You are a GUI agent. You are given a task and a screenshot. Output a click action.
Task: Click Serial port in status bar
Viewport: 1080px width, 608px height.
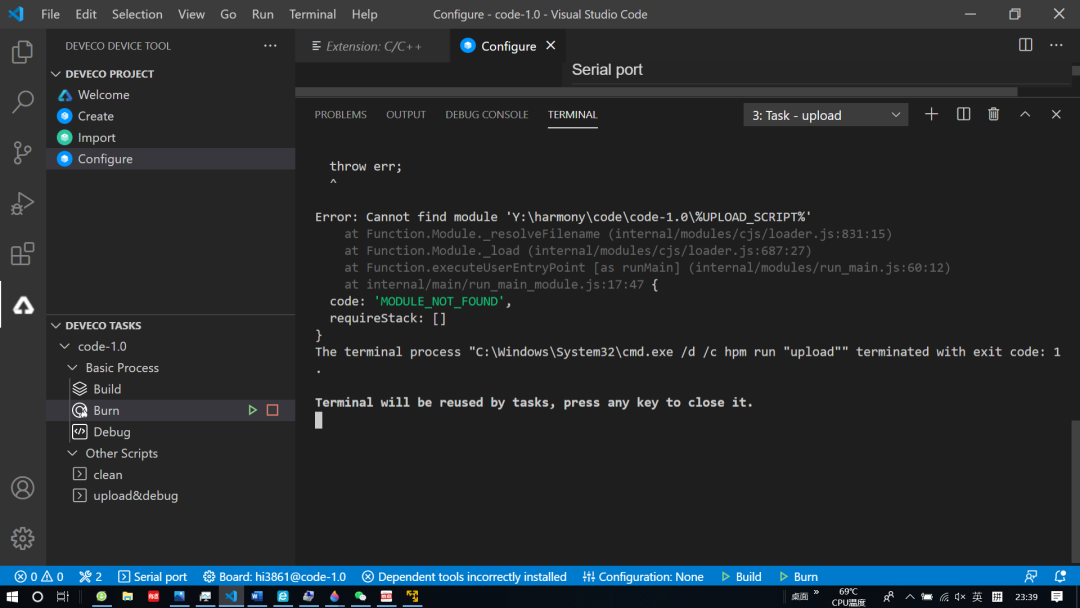152,577
